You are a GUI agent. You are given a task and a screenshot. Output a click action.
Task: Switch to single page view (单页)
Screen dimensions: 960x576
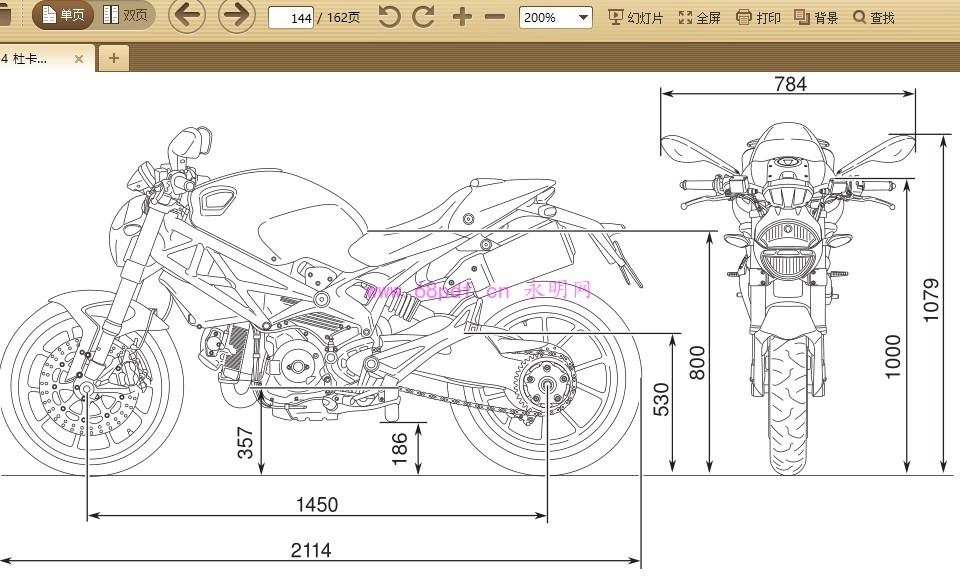click(63, 16)
